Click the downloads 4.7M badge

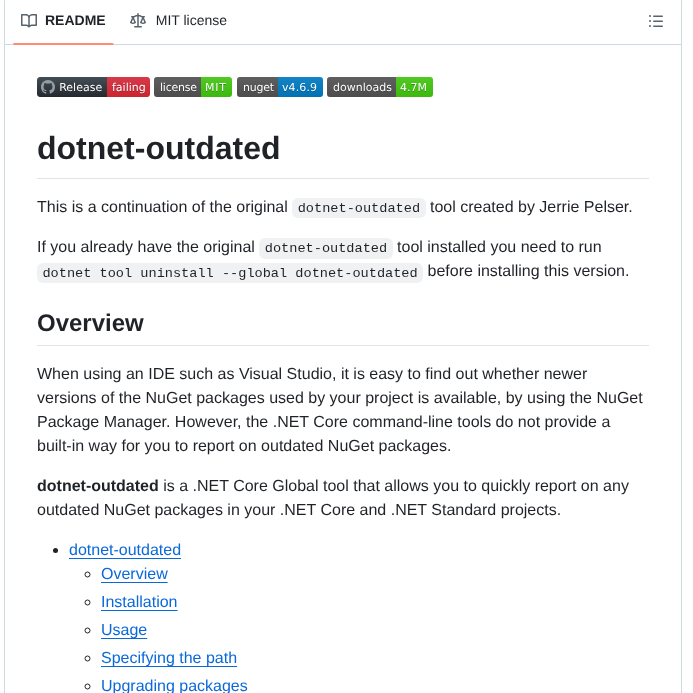[379, 87]
